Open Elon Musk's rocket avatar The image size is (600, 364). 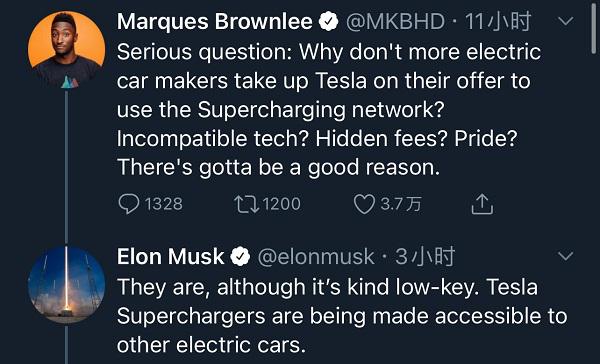pyautogui.click(x=67, y=284)
